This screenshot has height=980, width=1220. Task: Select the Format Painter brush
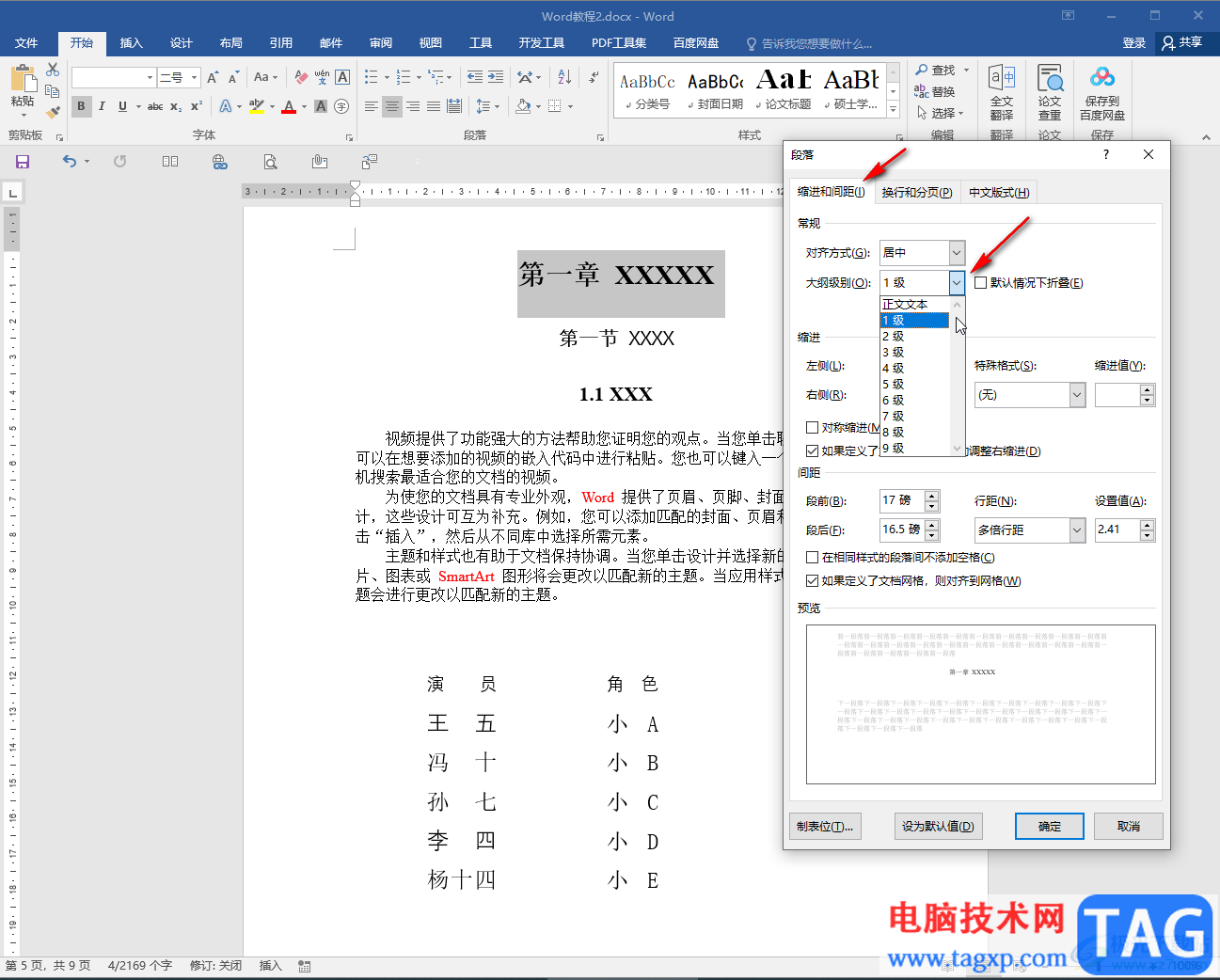tap(53, 112)
